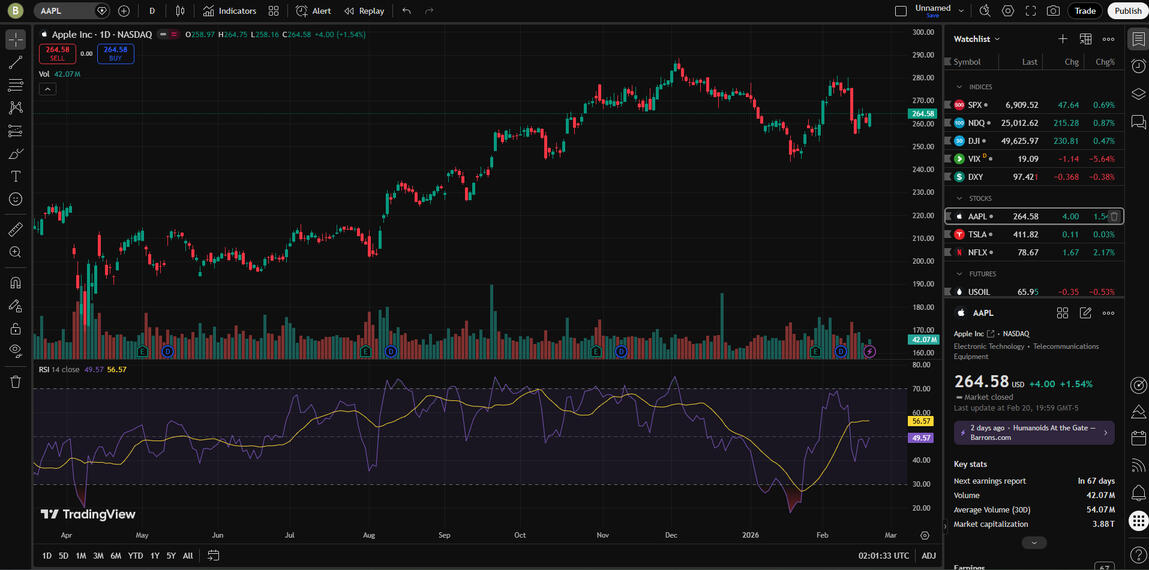Click the red SELL 264.58 button
The image size is (1149, 570).
pyautogui.click(x=57, y=53)
